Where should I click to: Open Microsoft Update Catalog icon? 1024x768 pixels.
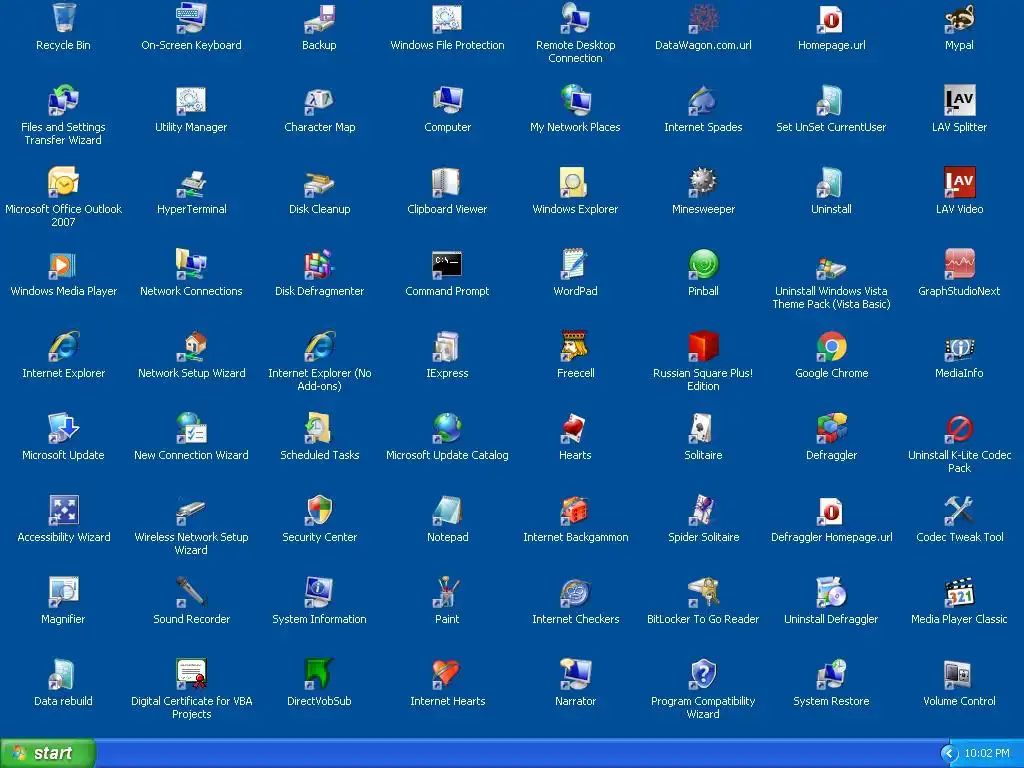447,428
